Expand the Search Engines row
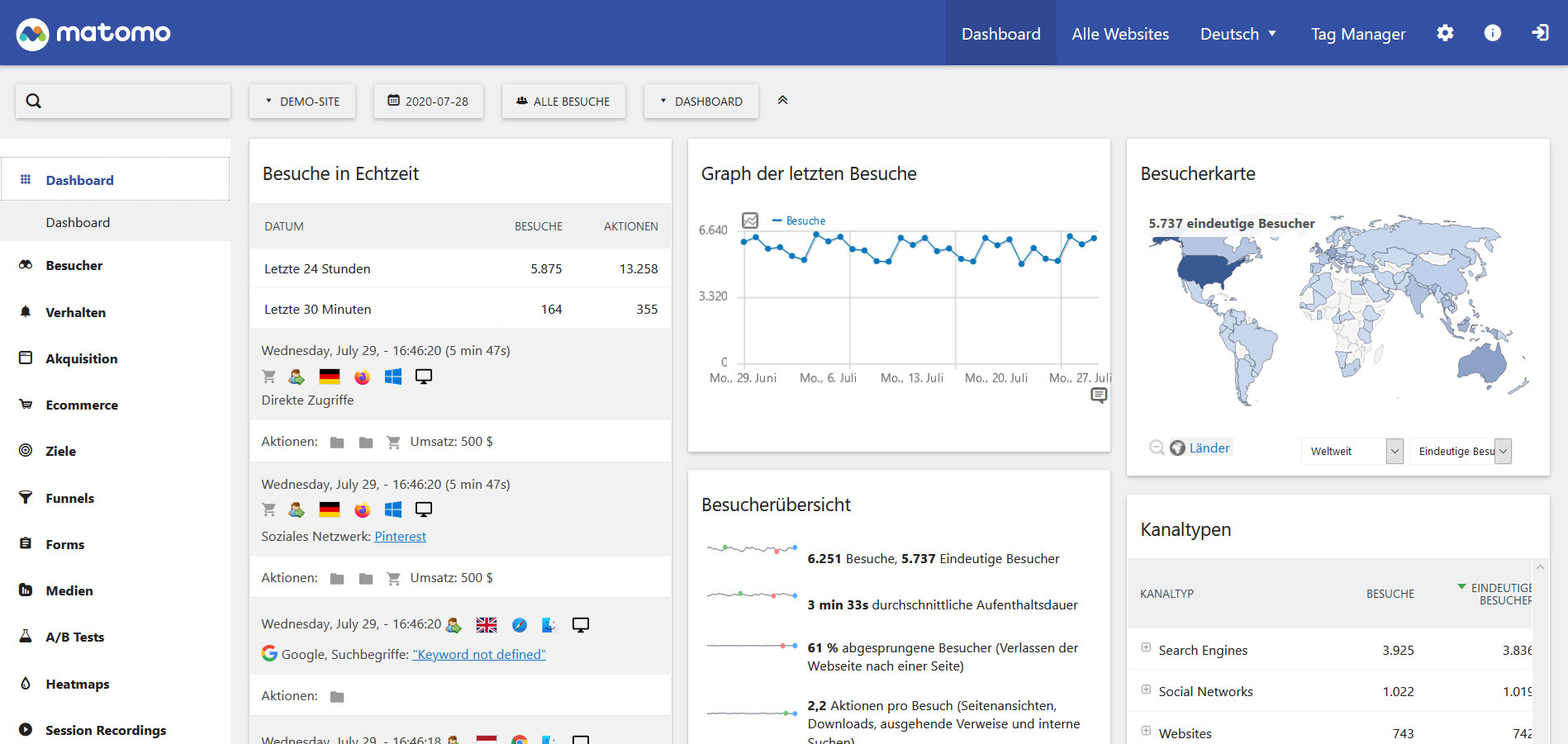Screen dimensions: 1568x744 tap(1146, 647)
